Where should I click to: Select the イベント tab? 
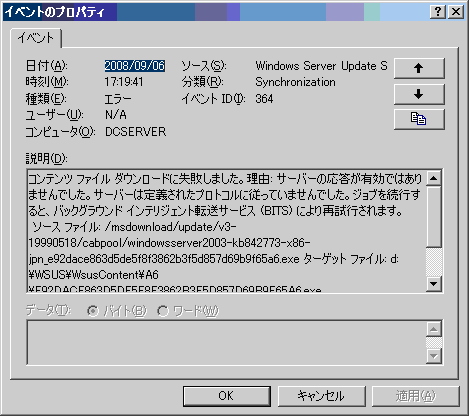click(x=36, y=38)
